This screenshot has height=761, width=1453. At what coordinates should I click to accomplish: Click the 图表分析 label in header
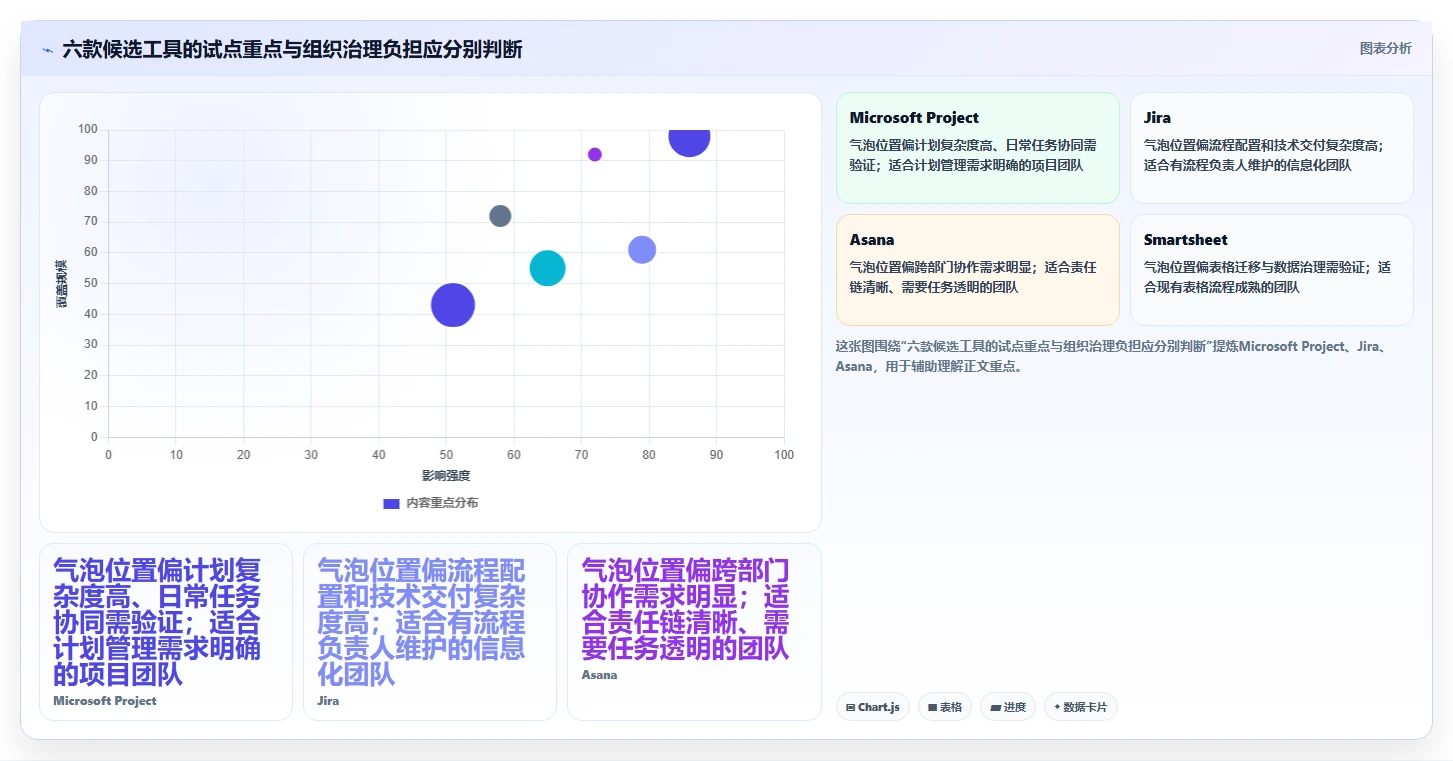click(1385, 48)
